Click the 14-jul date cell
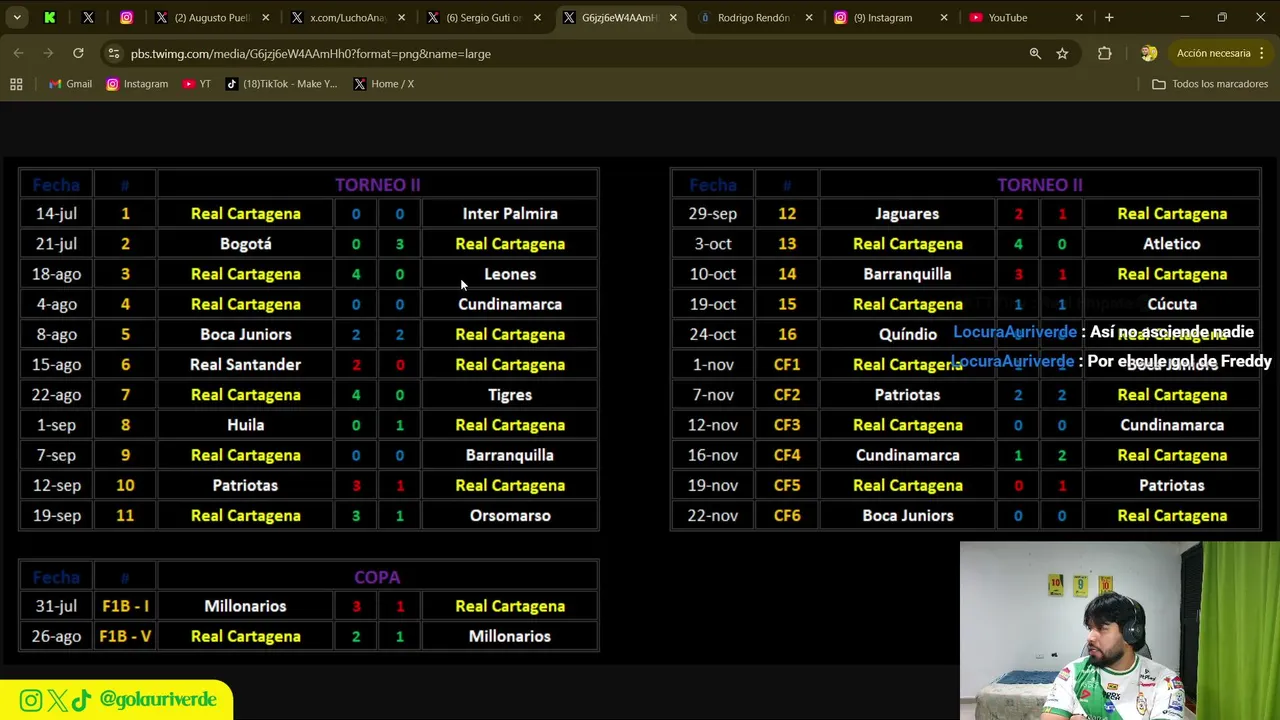This screenshot has width=1280, height=720. coord(56,214)
